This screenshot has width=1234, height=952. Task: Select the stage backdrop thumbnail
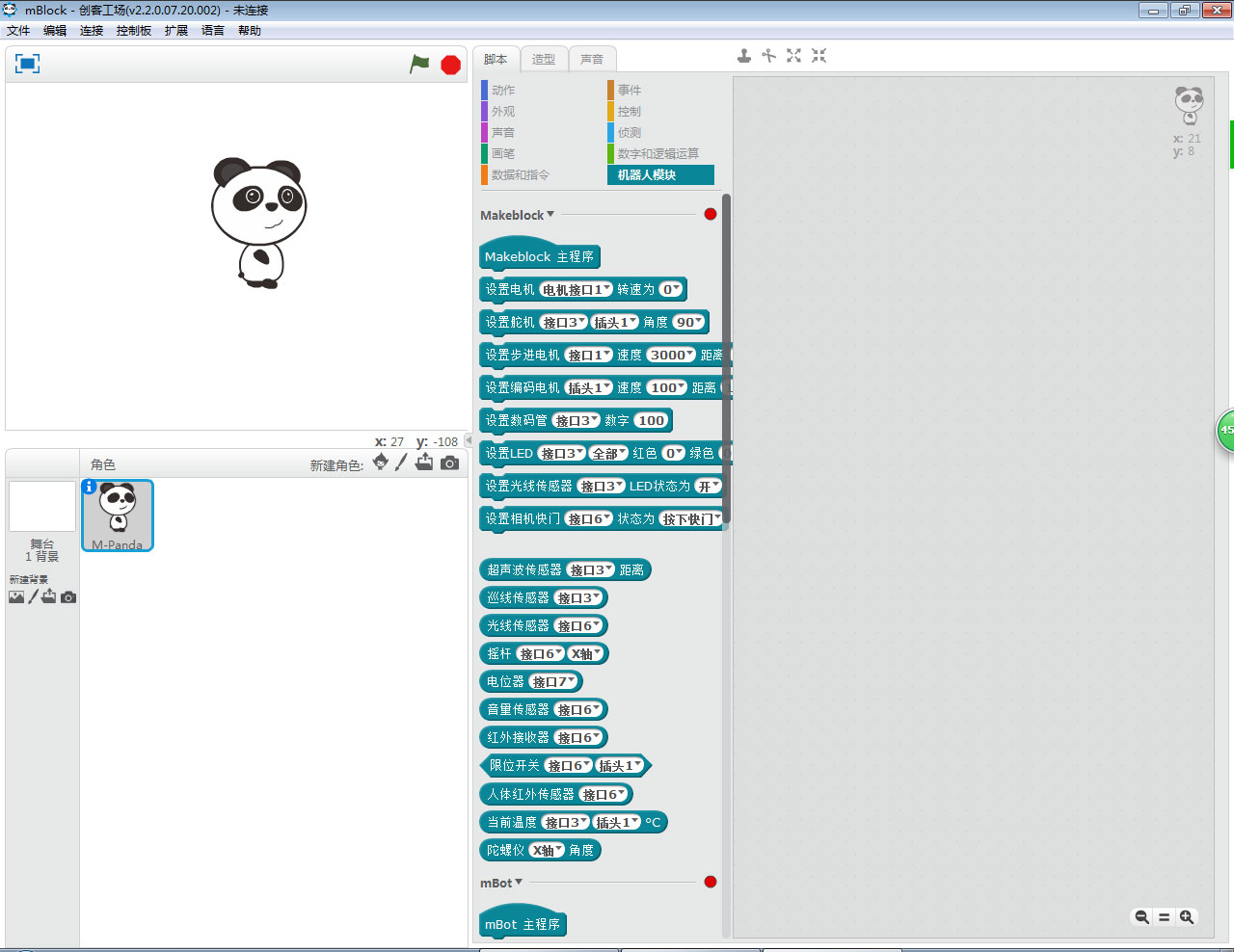(x=41, y=506)
